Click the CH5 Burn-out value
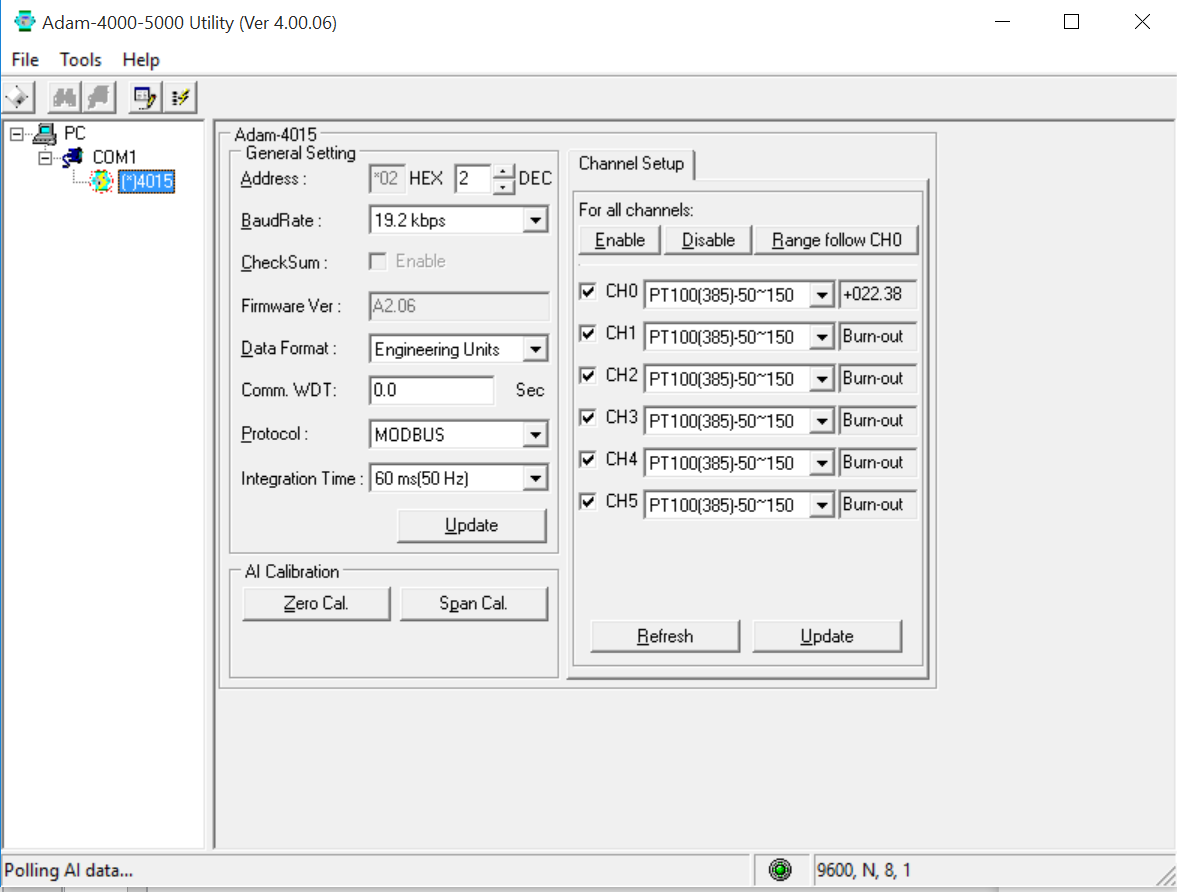This screenshot has height=892, width=1177. tap(877, 505)
